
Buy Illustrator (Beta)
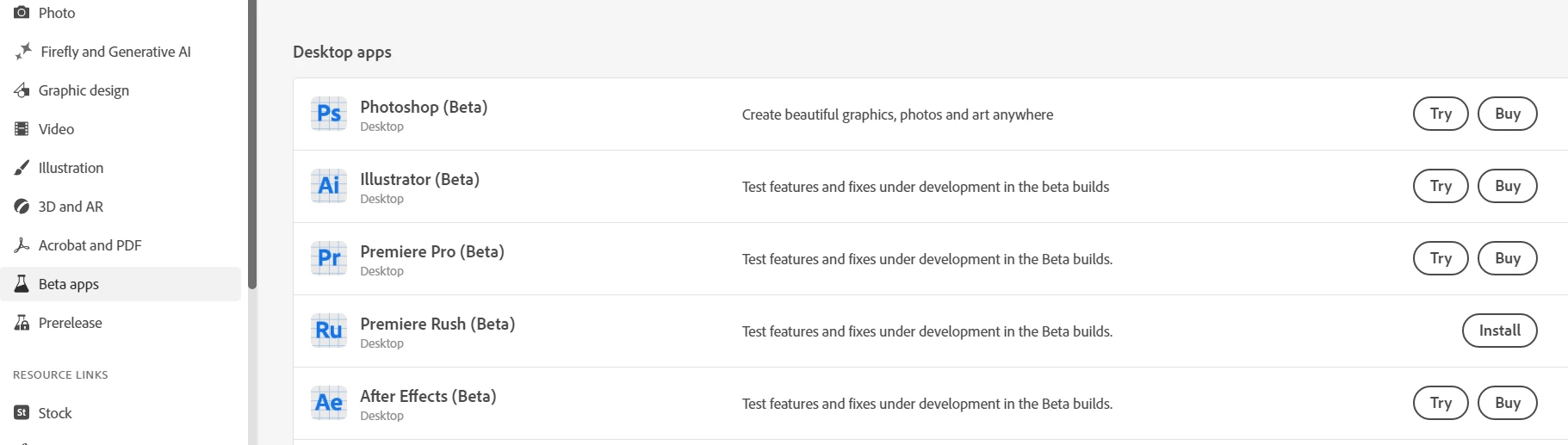[x=1507, y=186]
